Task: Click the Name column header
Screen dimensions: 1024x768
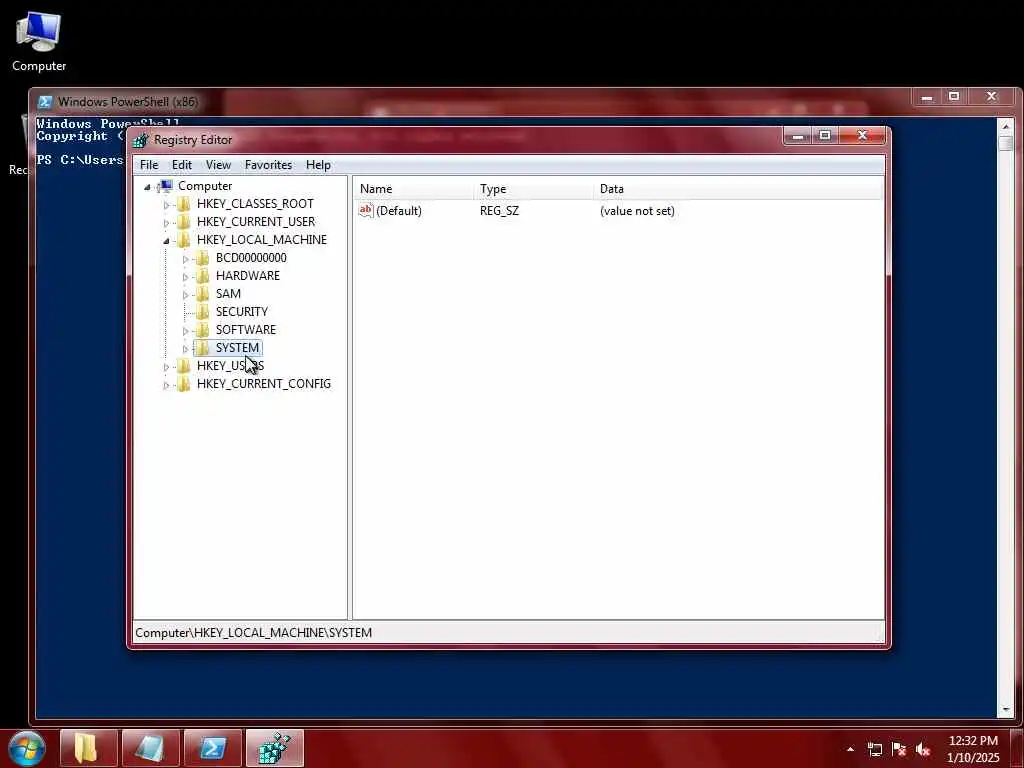Action: [x=413, y=189]
